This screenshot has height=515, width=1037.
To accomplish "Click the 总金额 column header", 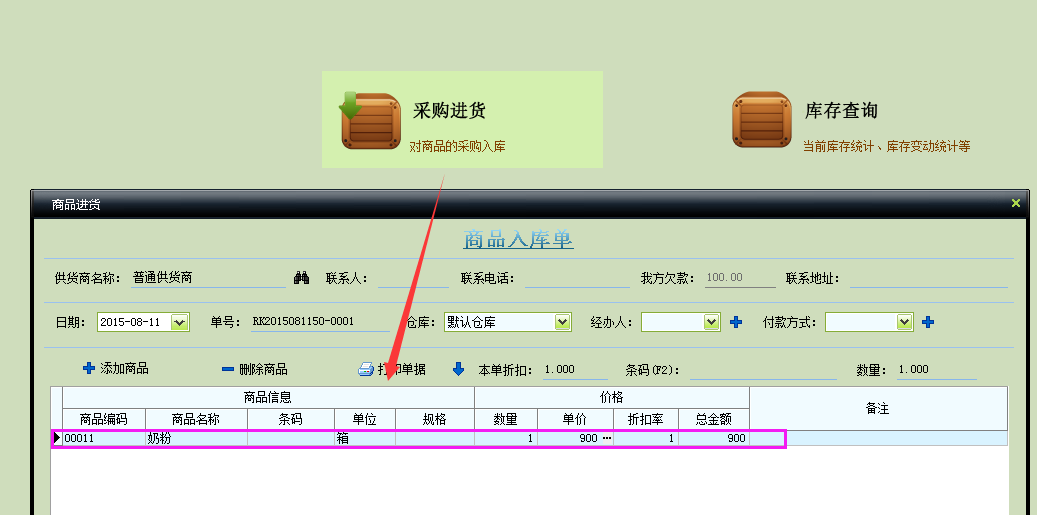I will pos(714,419).
